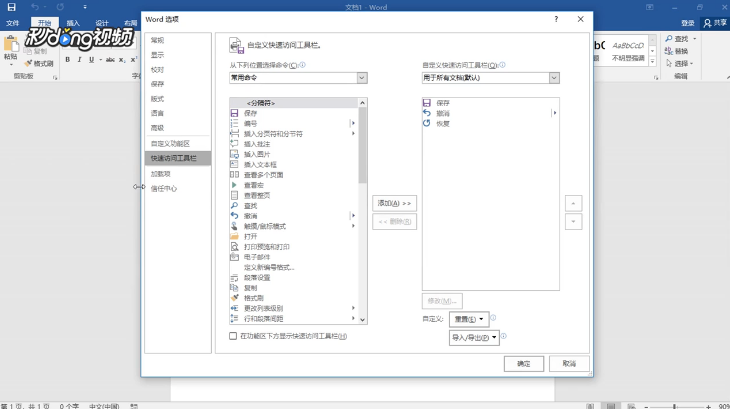This screenshot has height=409, width=730.
Task: Click the dialog help question mark
Action: point(556,19)
